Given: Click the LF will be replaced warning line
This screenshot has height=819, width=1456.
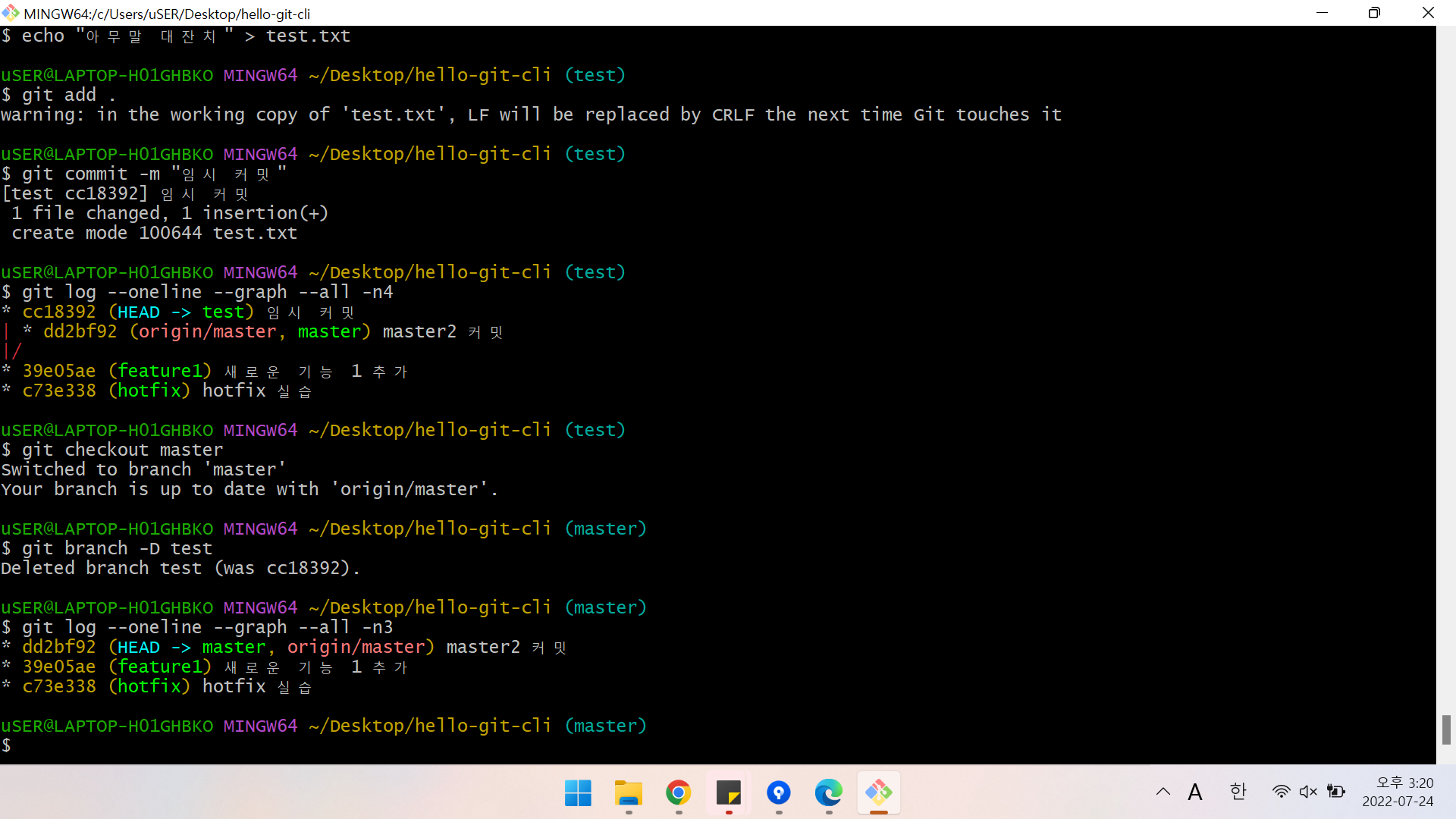Looking at the screenshot, I should 531,115.
